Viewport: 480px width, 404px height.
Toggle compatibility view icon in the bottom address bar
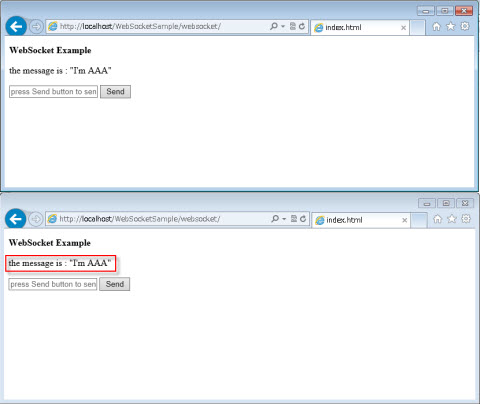(x=294, y=219)
